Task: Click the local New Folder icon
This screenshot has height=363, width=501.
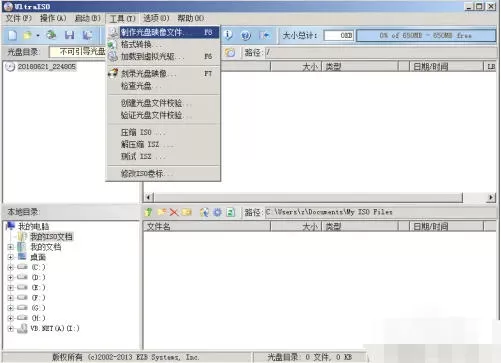Action: (162, 212)
